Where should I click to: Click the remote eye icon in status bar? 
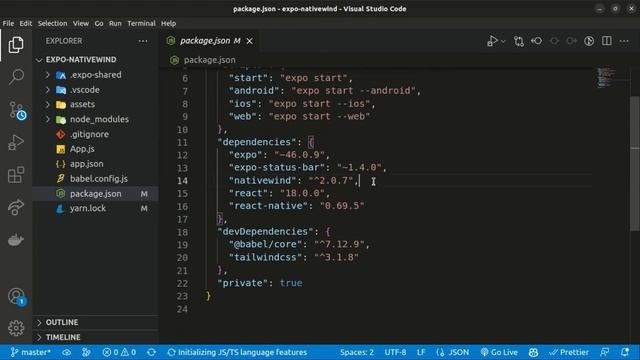click(x=67, y=352)
